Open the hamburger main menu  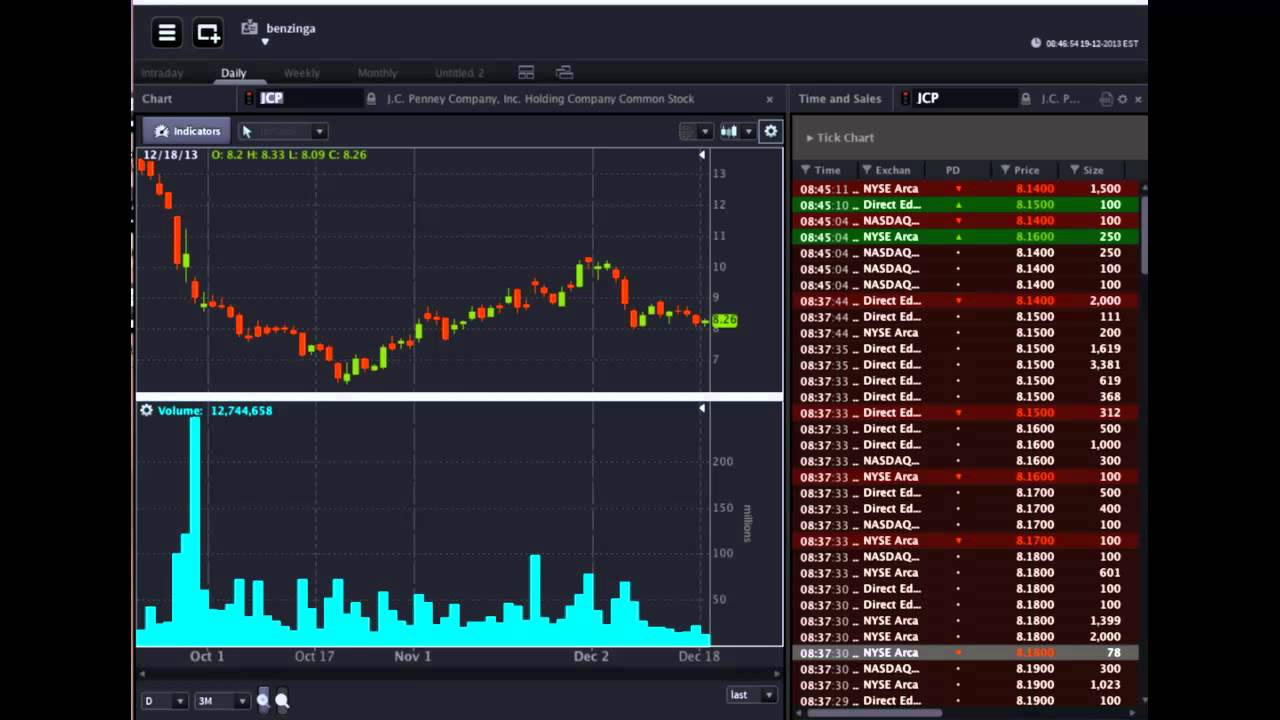(x=167, y=33)
